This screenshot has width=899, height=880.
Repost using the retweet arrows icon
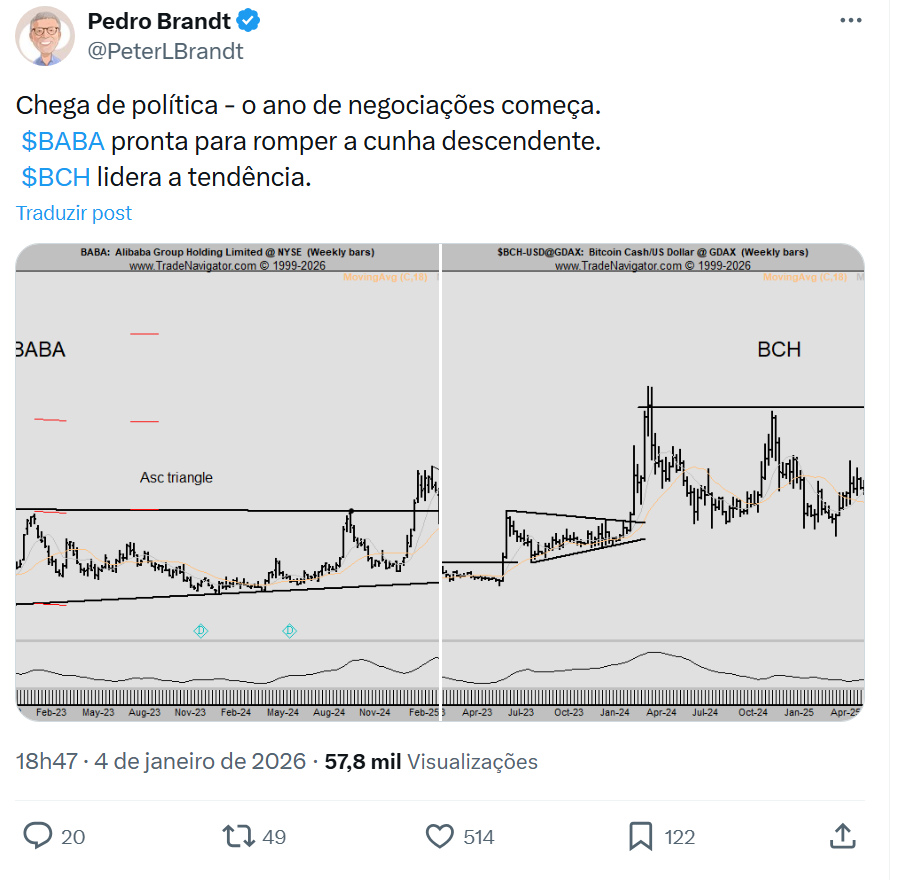(x=240, y=836)
